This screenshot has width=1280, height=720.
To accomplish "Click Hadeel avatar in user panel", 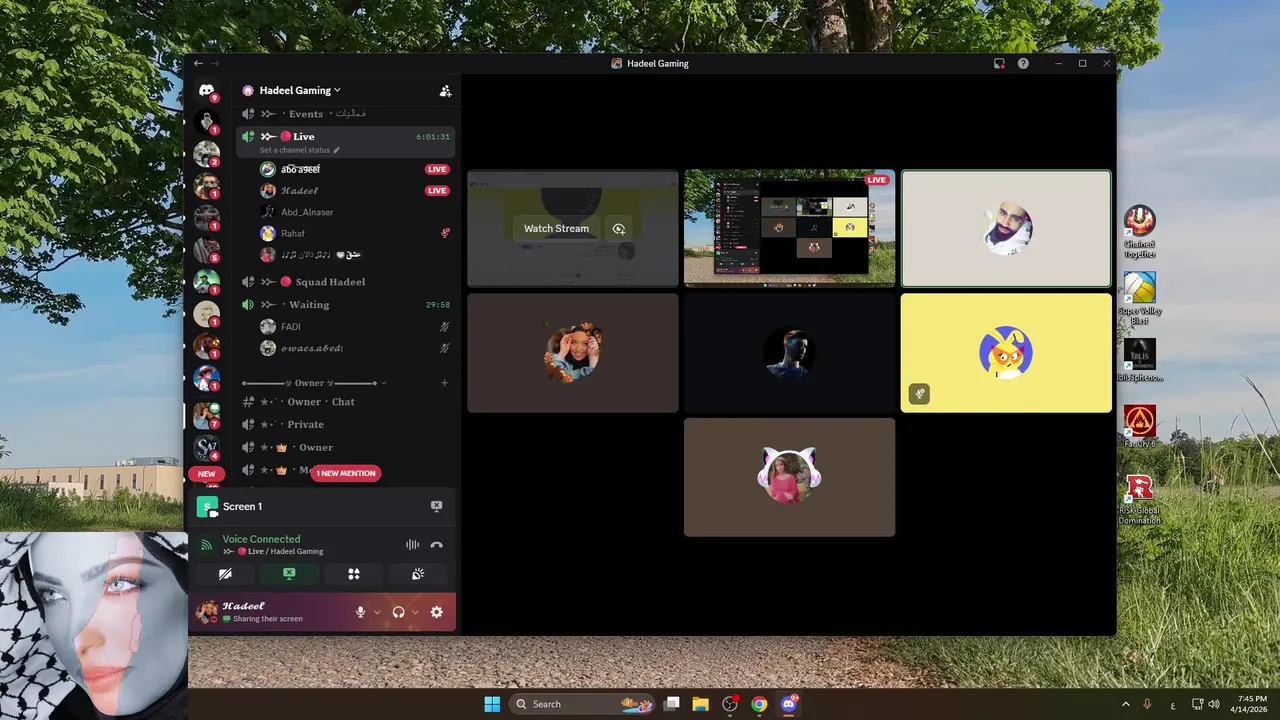I will tap(207, 612).
